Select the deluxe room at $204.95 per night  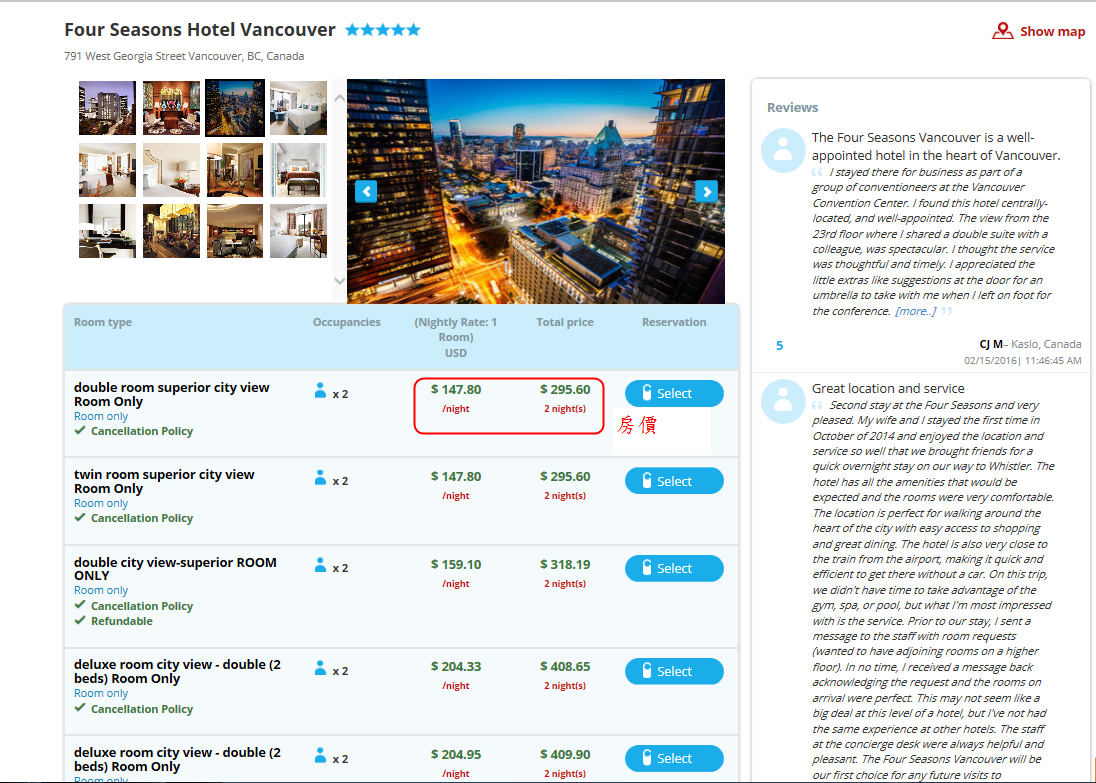(674, 758)
